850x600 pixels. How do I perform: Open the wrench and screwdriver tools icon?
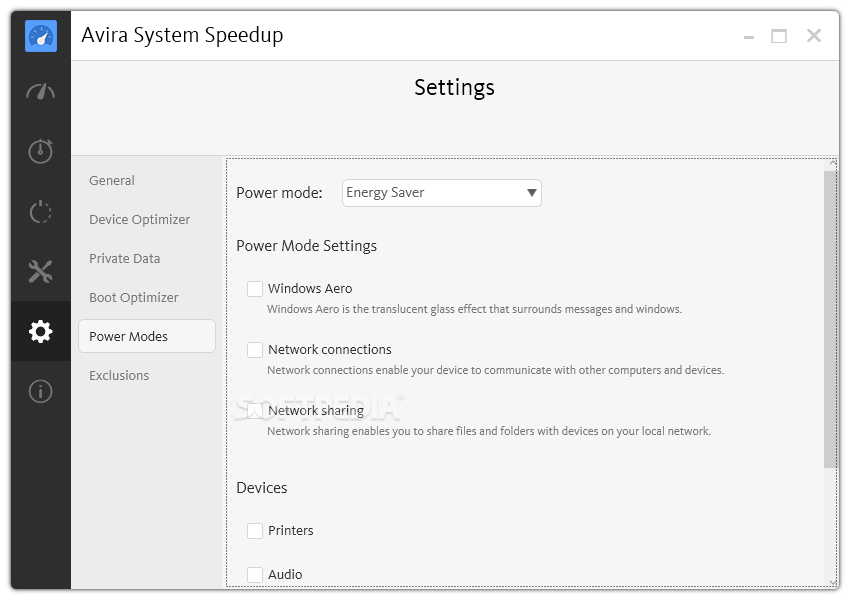pyautogui.click(x=41, y=272)
